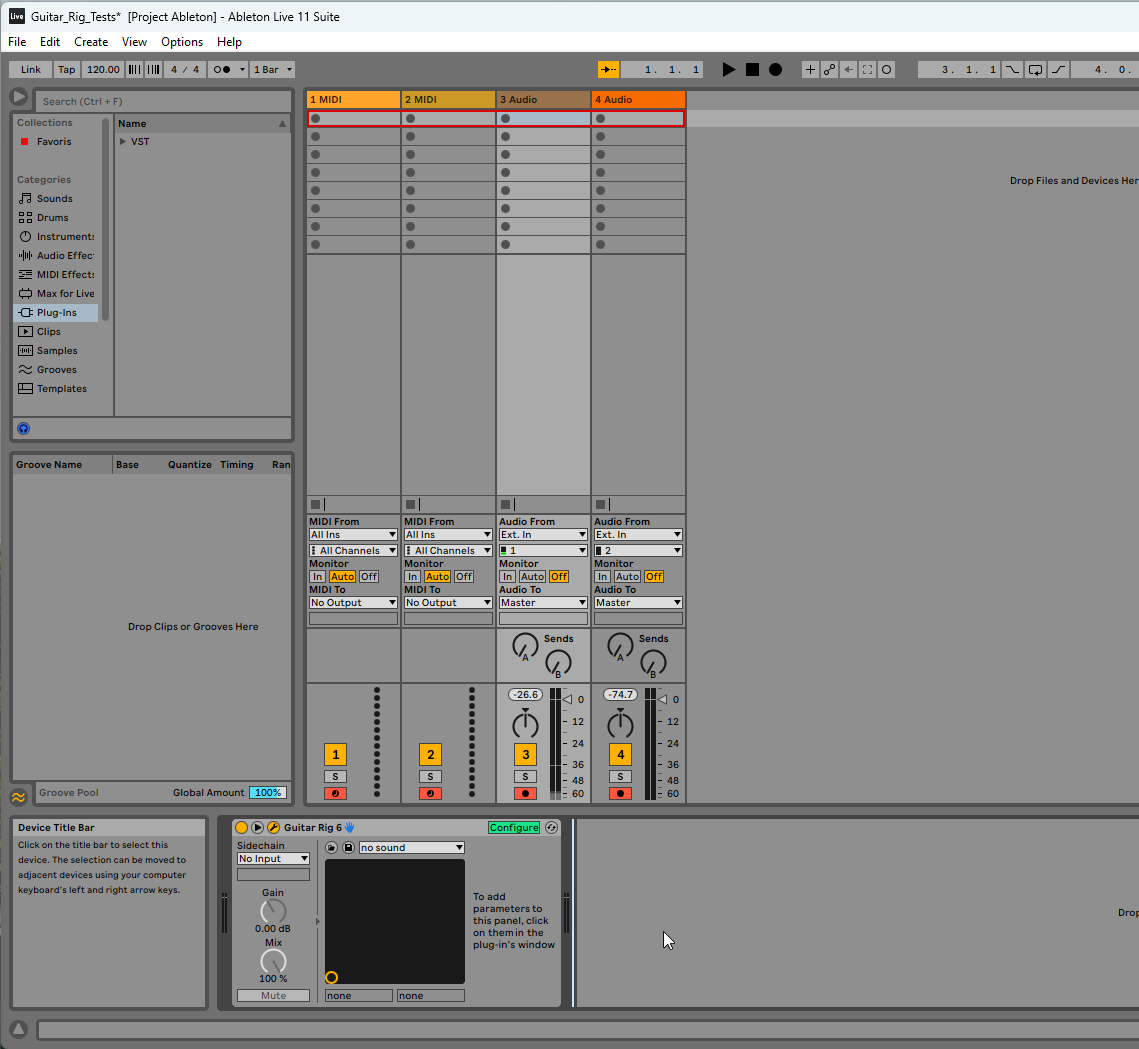Toggle the Follow playback button
The height and width of the screenshot is (1049, 1139).
click(608, 70)
